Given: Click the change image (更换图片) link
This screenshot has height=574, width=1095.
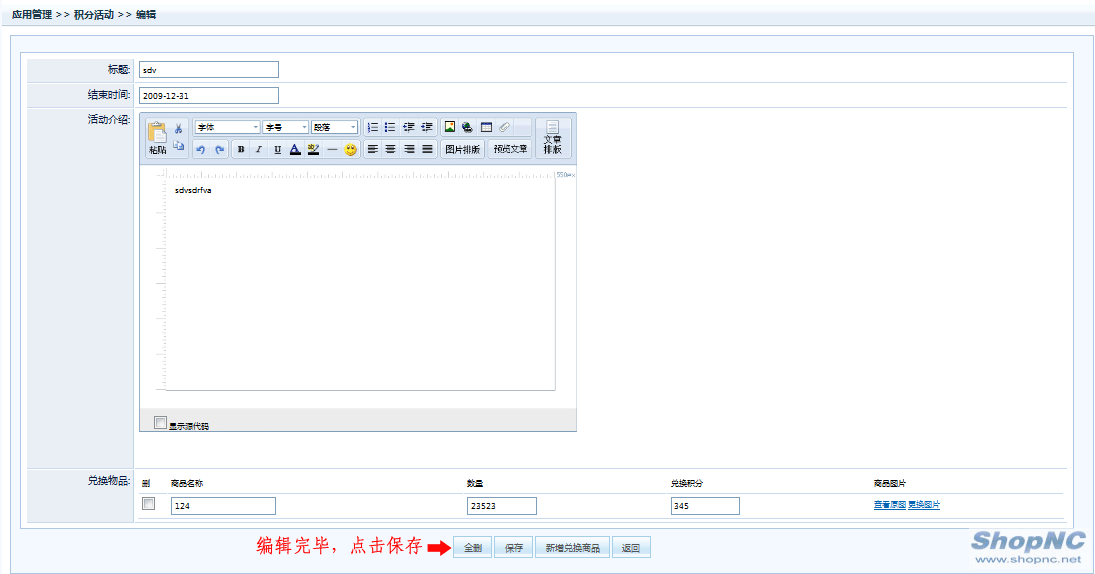Looking at the screenshot, I should pos(924,505).
